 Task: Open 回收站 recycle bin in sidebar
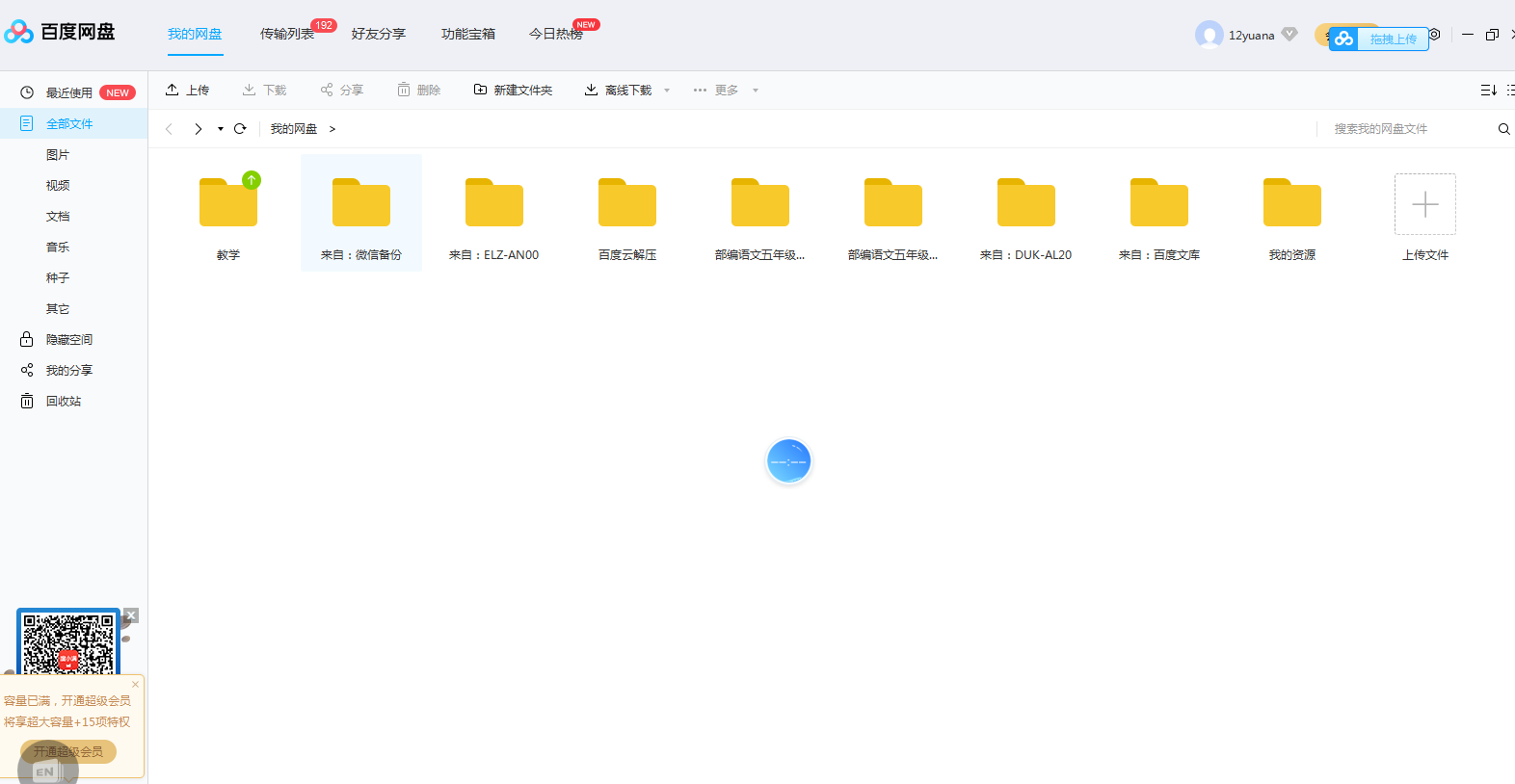pyautogui.click(x=64, y=402)
